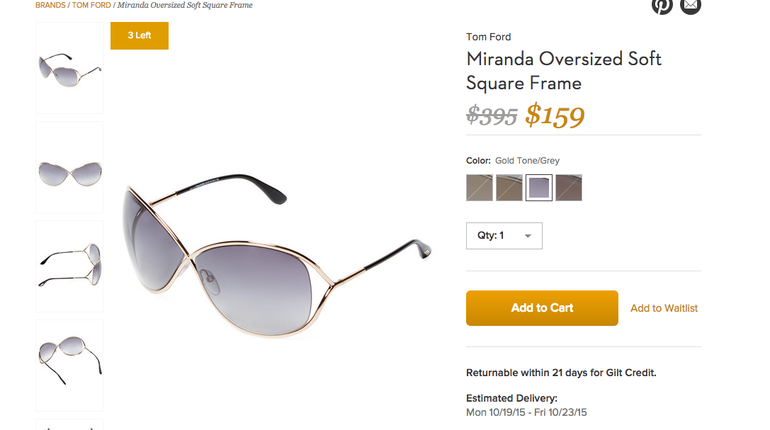770x430 pixels.
Task: Click the Tom Ford brand name above title
Action: (x=489, y=37)
